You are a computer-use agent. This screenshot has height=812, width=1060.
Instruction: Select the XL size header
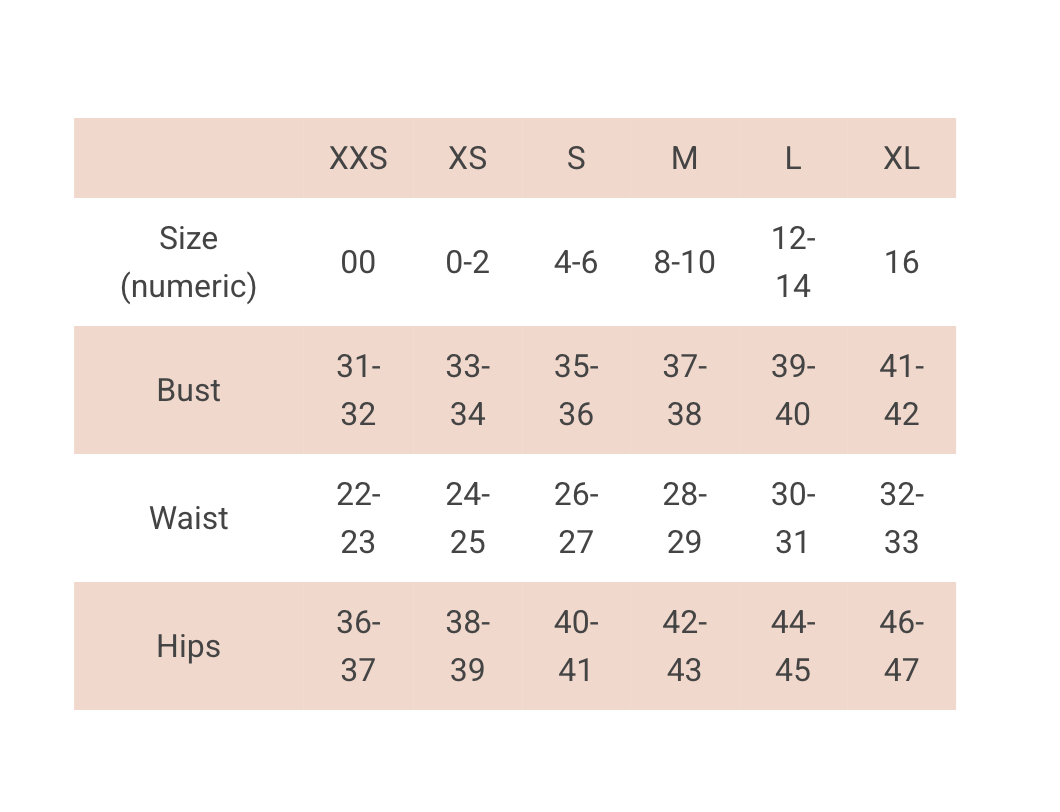[901, 158]
